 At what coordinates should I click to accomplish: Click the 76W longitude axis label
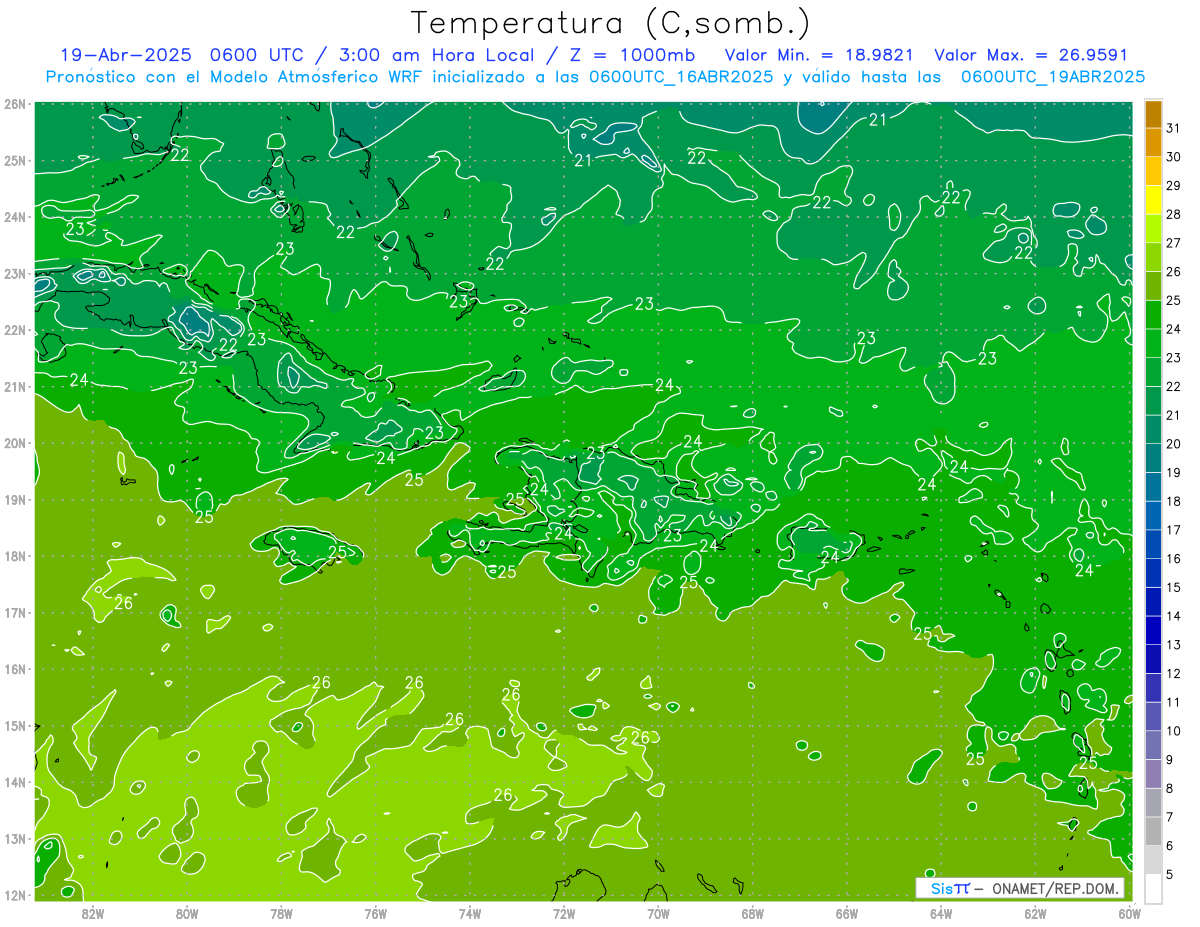(376, 913)
